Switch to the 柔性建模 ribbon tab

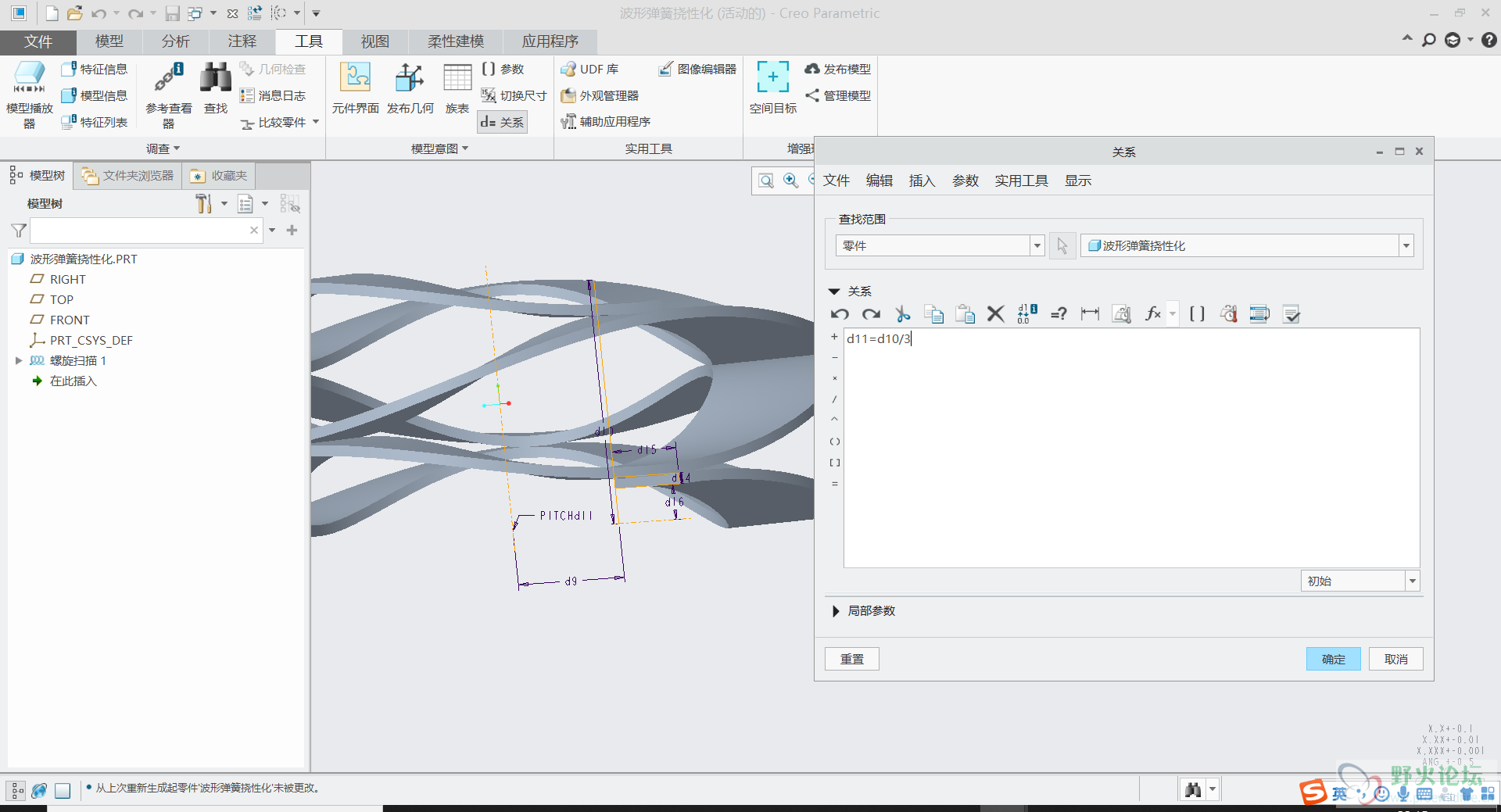tap(456, 41)
